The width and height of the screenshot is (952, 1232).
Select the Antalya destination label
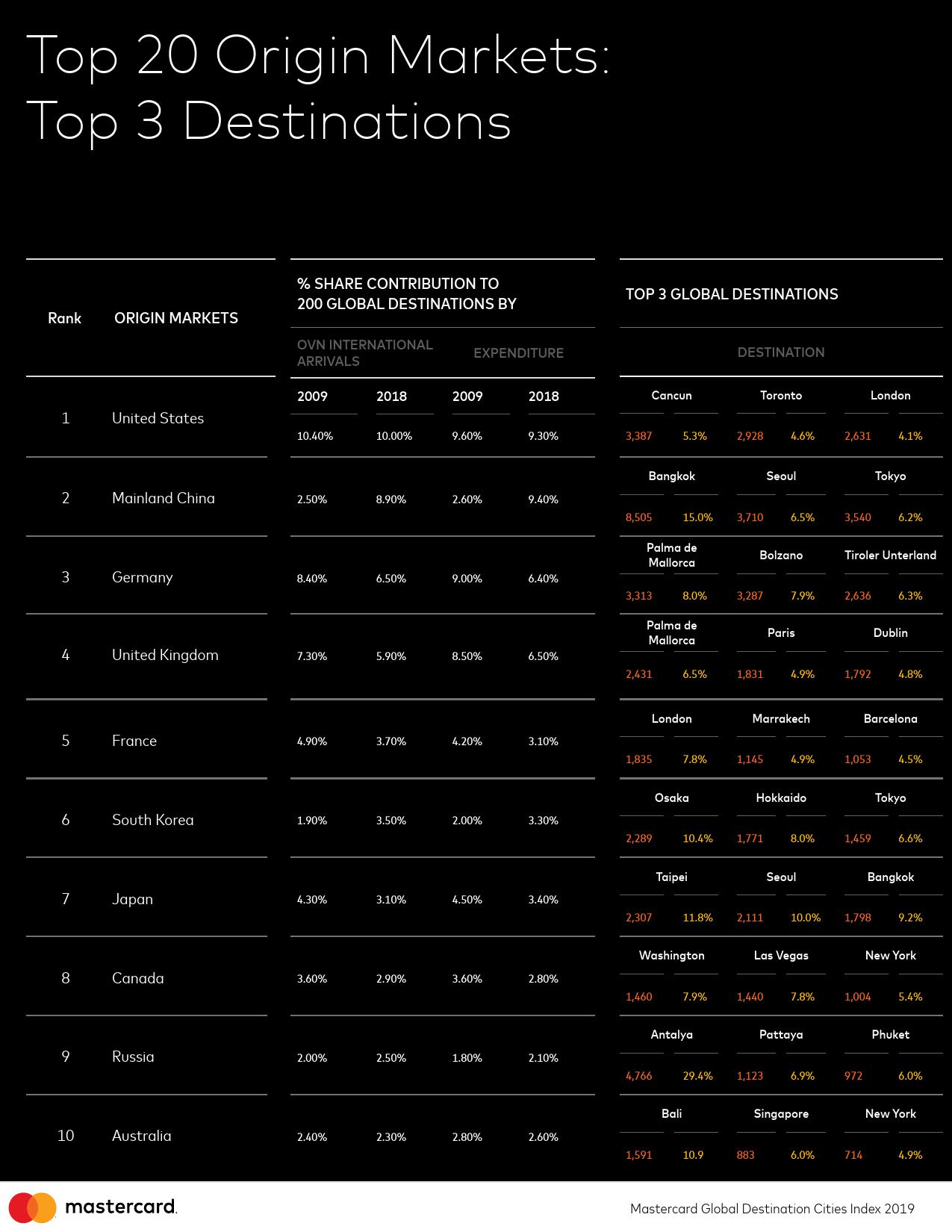tap(671, 1035)
